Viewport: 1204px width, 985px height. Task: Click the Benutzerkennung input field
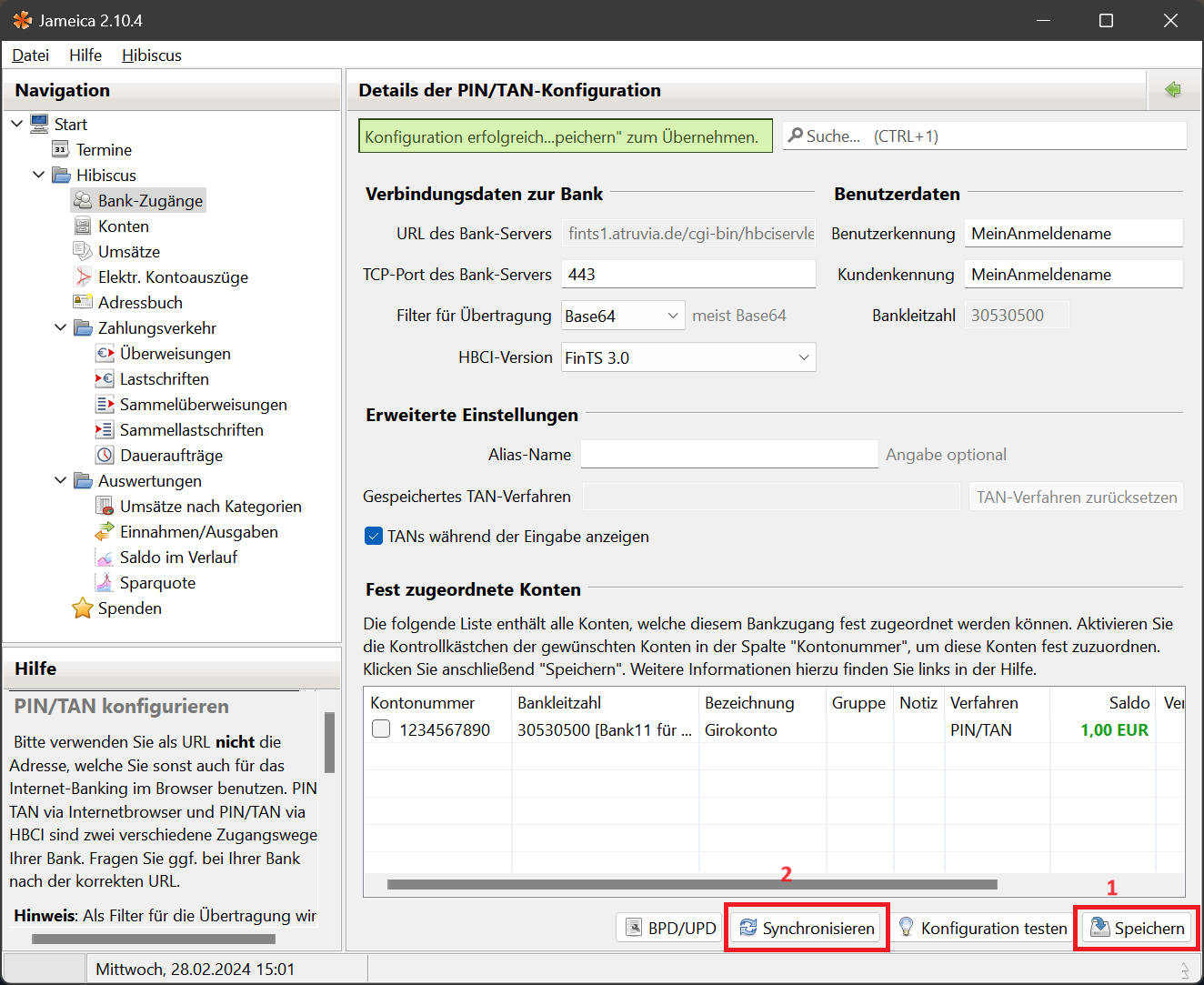tap(1073, 233)
